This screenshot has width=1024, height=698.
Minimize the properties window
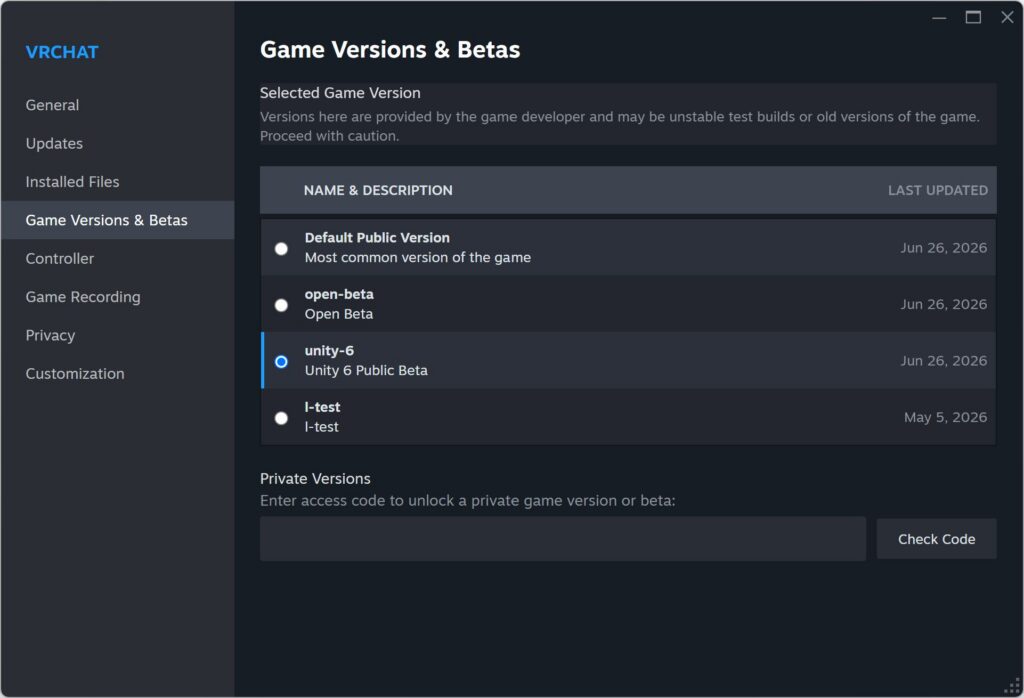[939, 18]
